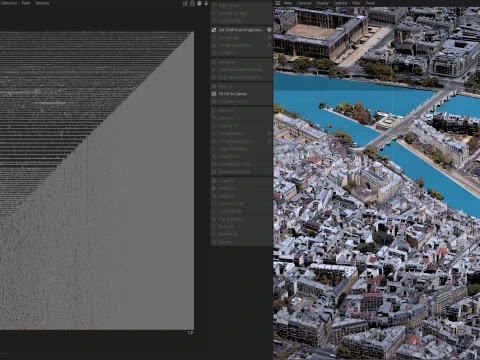480x360 pixels.
Task: Choose Relax UV
Action: coord(241,86)
